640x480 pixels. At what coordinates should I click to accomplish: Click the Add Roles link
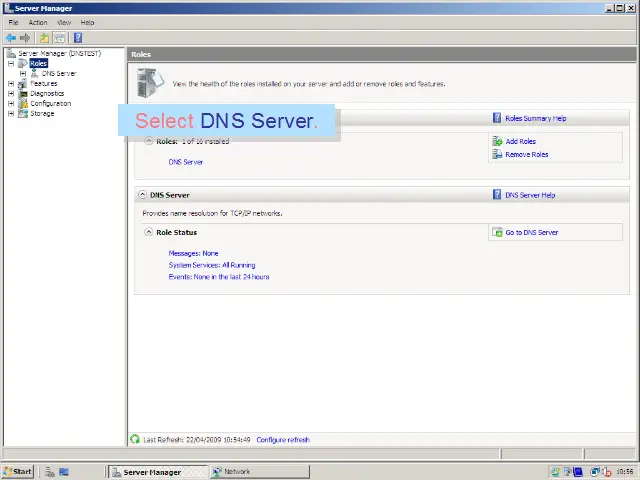tap(520, 141)
